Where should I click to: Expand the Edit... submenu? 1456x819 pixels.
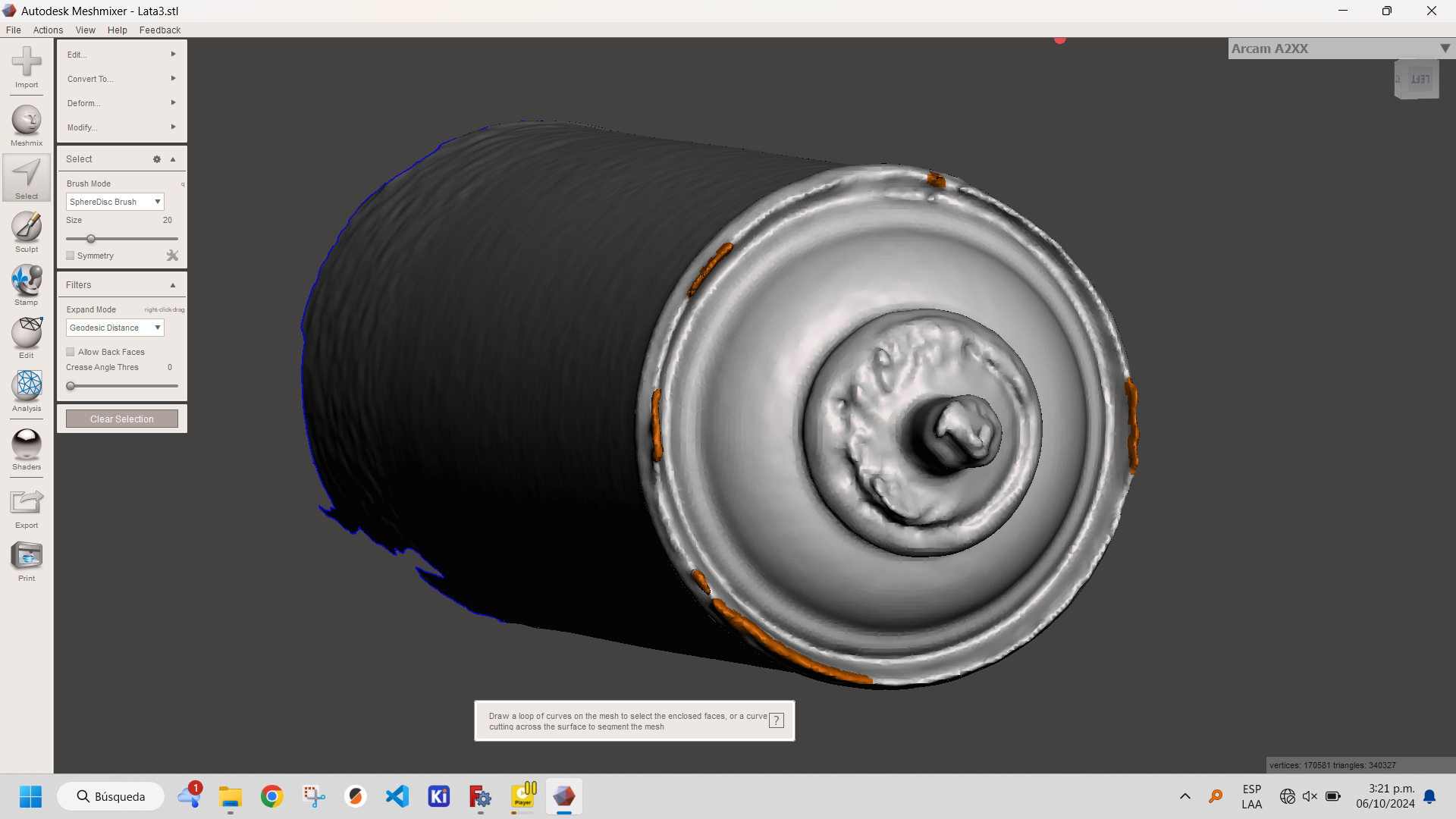pos(121,55)
